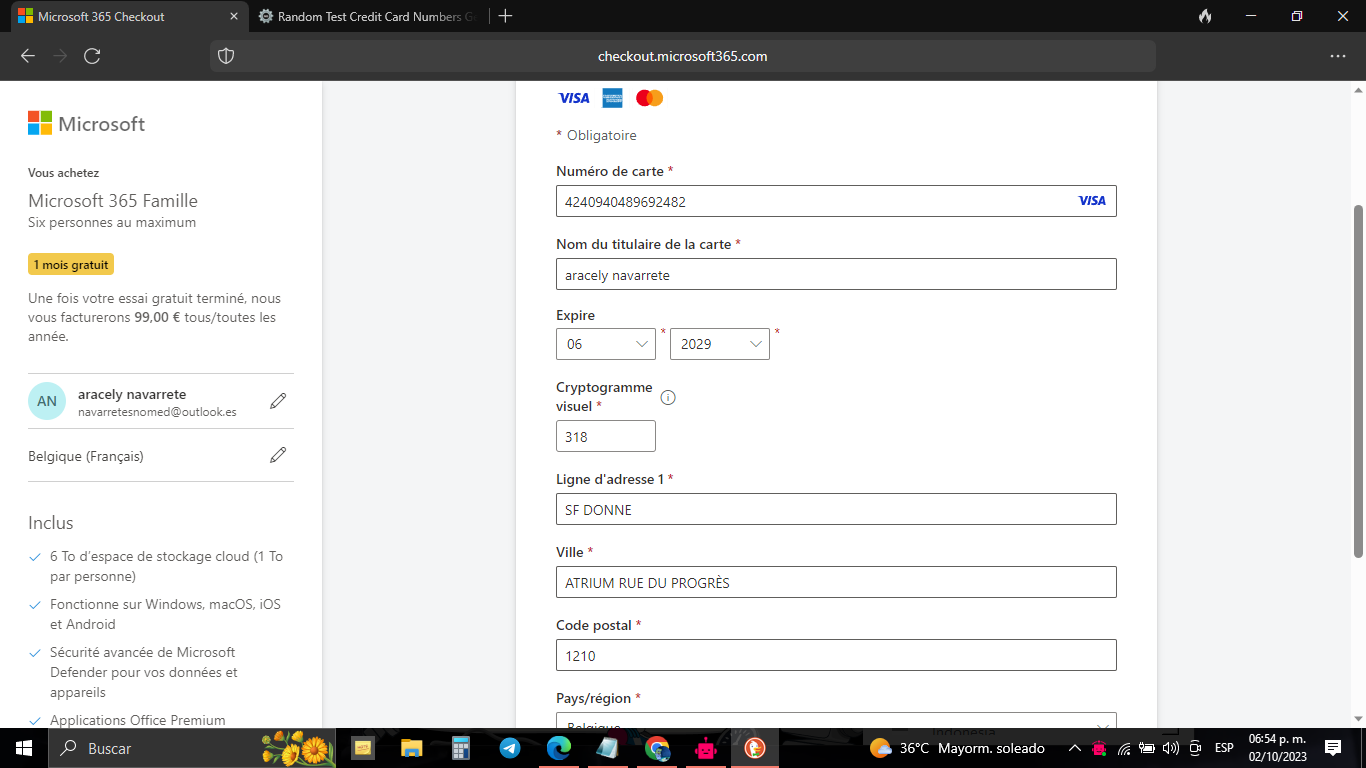Open the Pays/région dropdown

pos(836,721)
